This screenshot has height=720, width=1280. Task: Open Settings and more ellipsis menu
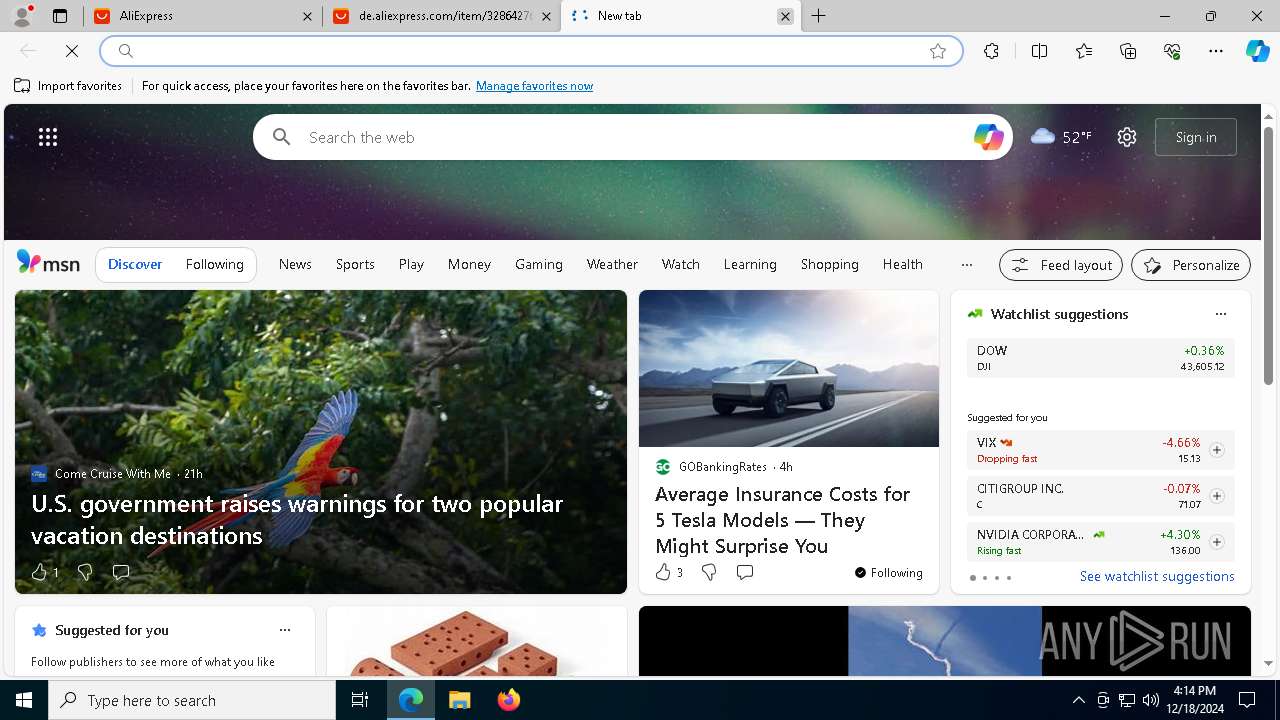click(1216, 51)
